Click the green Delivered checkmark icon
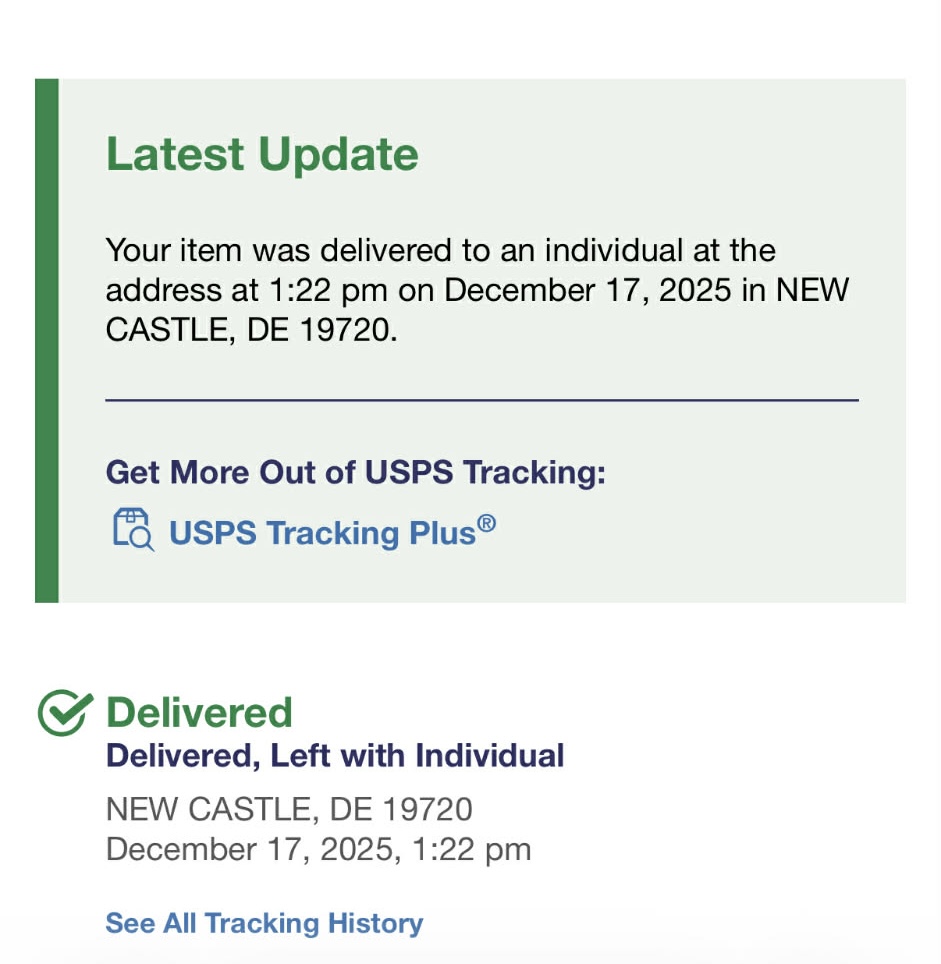 (66, 713)
